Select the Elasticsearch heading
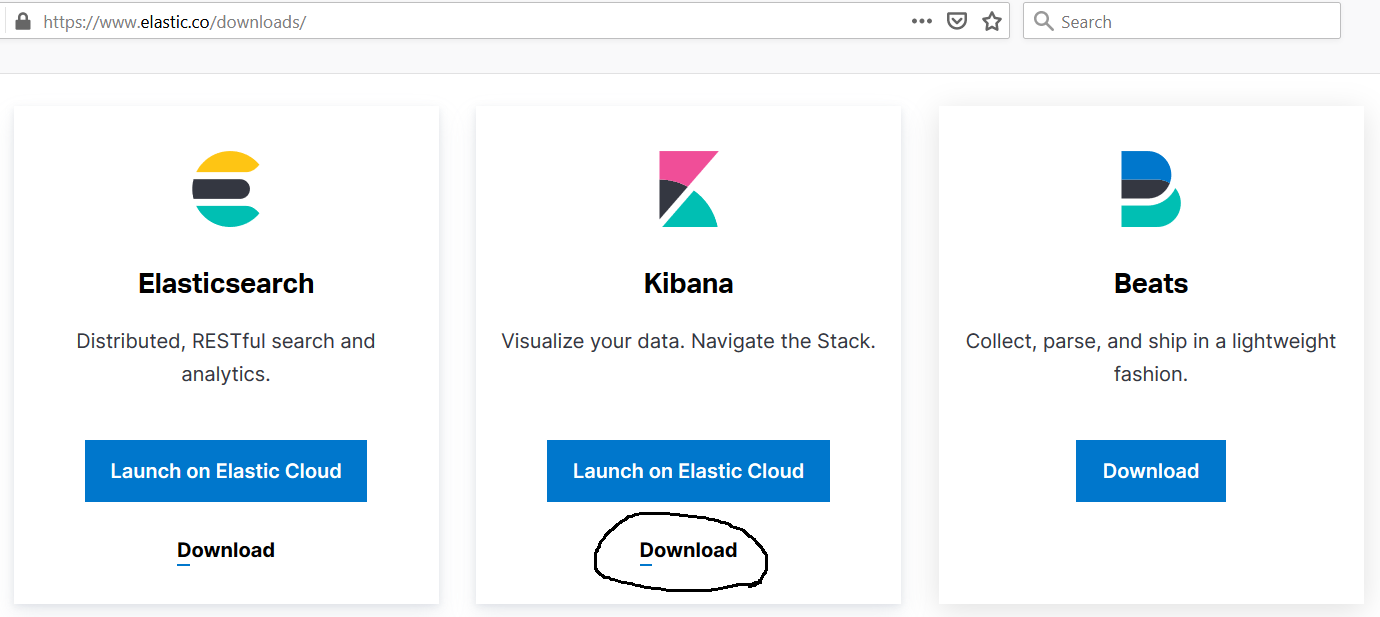The width and height of the screenshot is (1380, 617). click(226, 284)
